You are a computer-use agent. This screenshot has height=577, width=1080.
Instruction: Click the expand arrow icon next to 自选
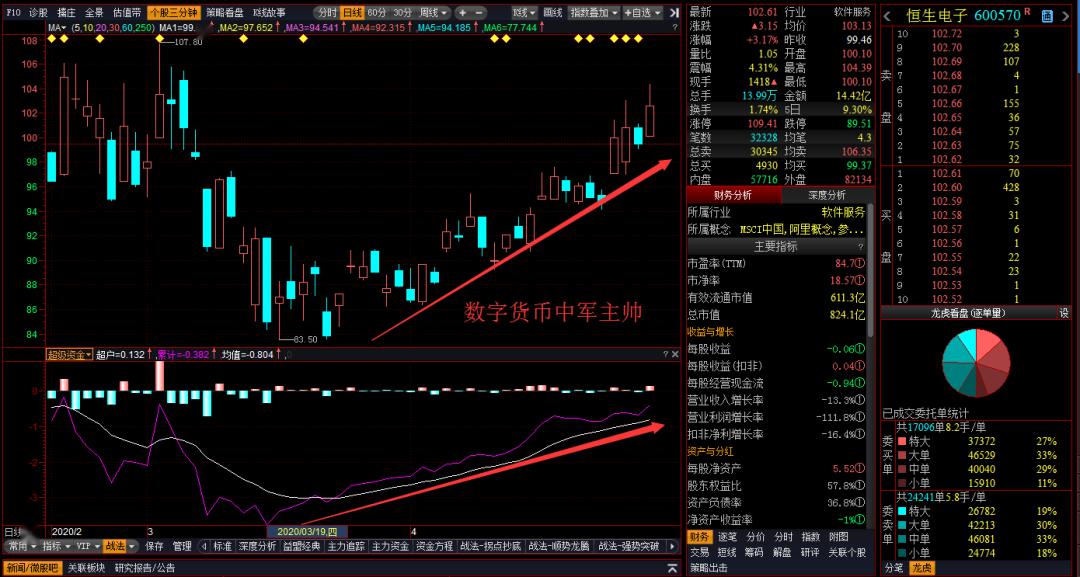click(x=658, y=13)
